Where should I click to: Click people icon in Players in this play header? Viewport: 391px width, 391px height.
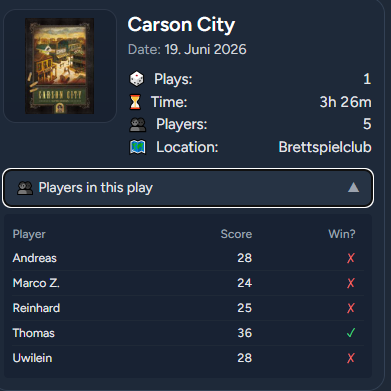pyautogui.click(x=25, y=188)
